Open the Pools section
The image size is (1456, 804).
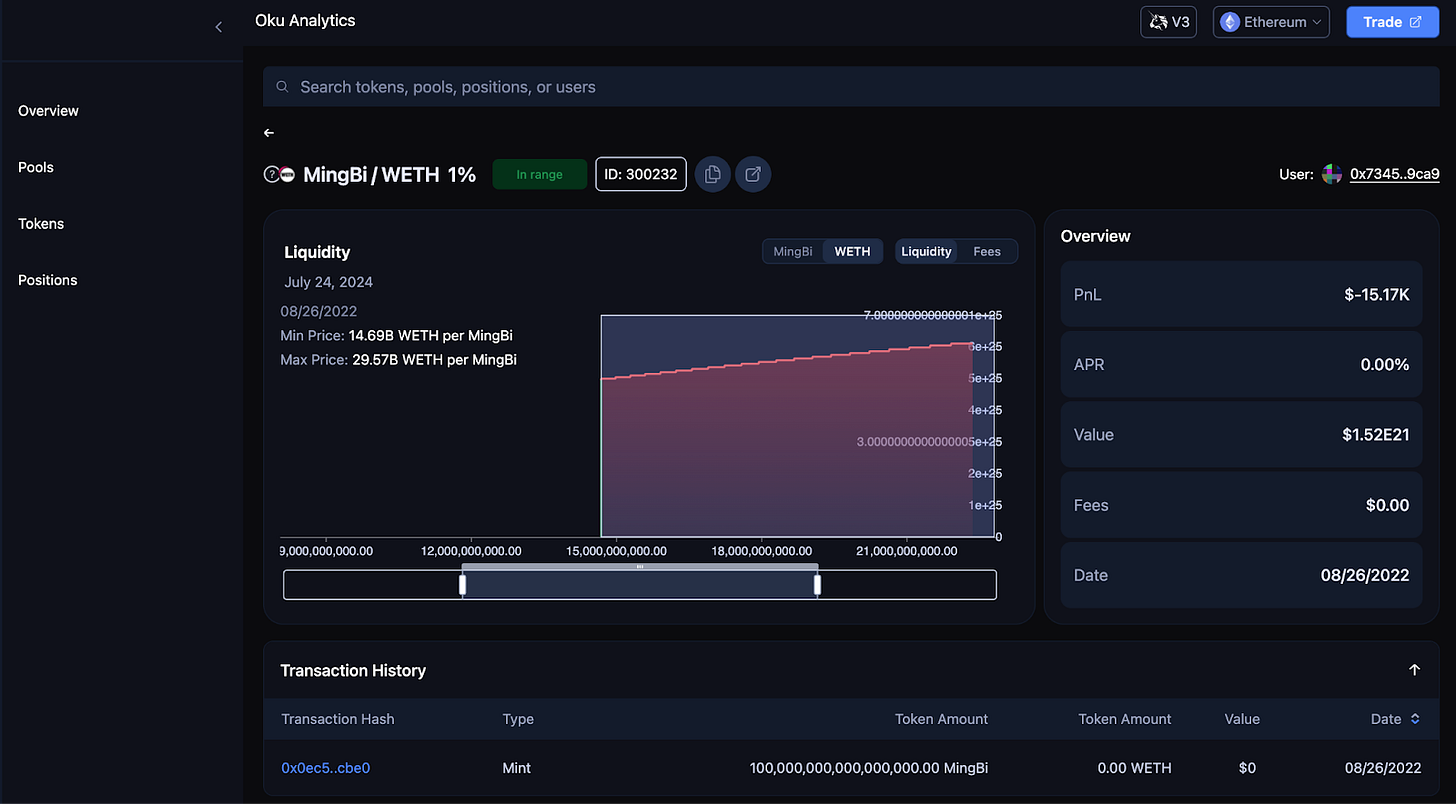click(35, 167)
